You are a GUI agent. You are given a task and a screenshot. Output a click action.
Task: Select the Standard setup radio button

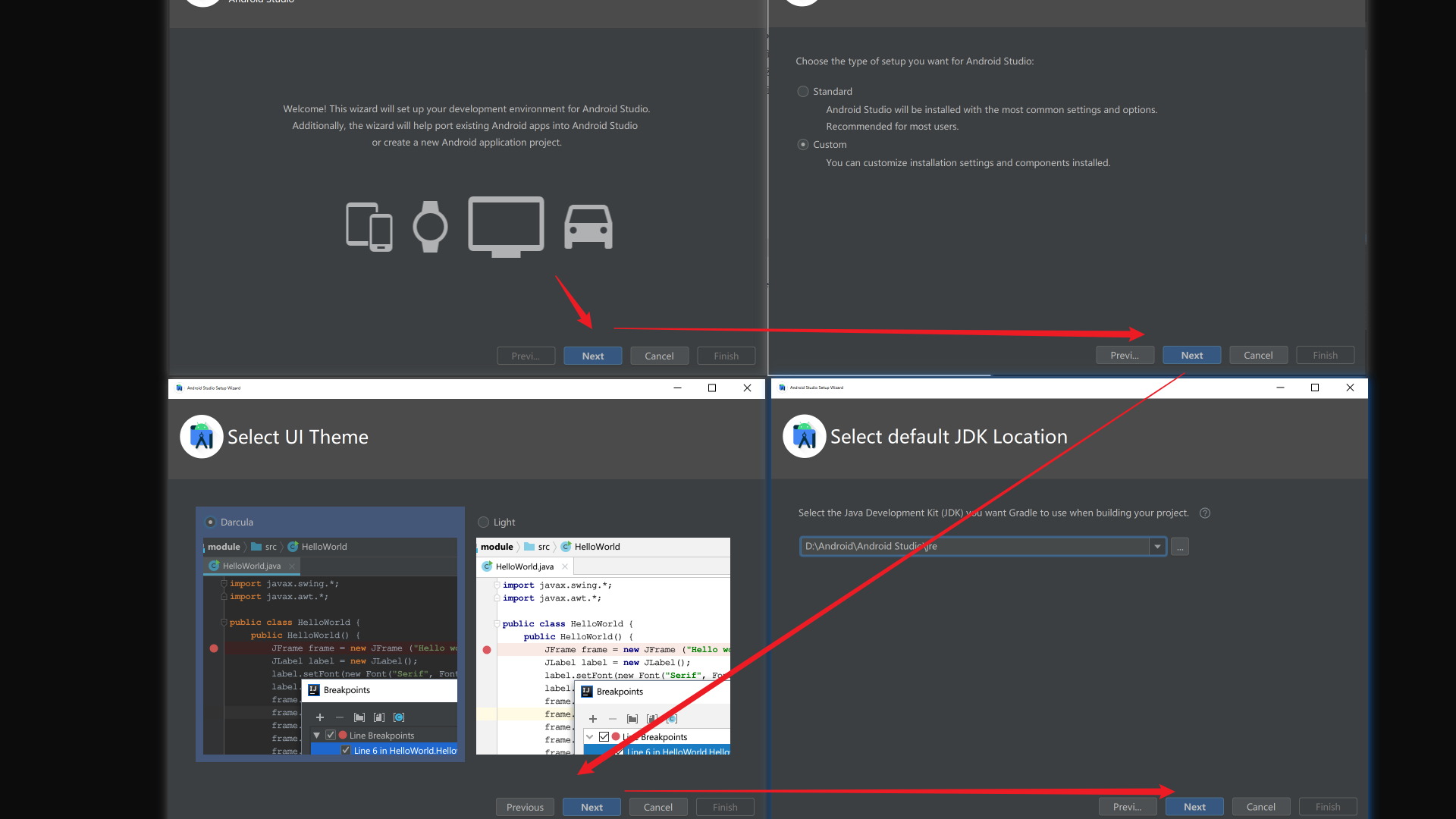click(x=803, y=92)
